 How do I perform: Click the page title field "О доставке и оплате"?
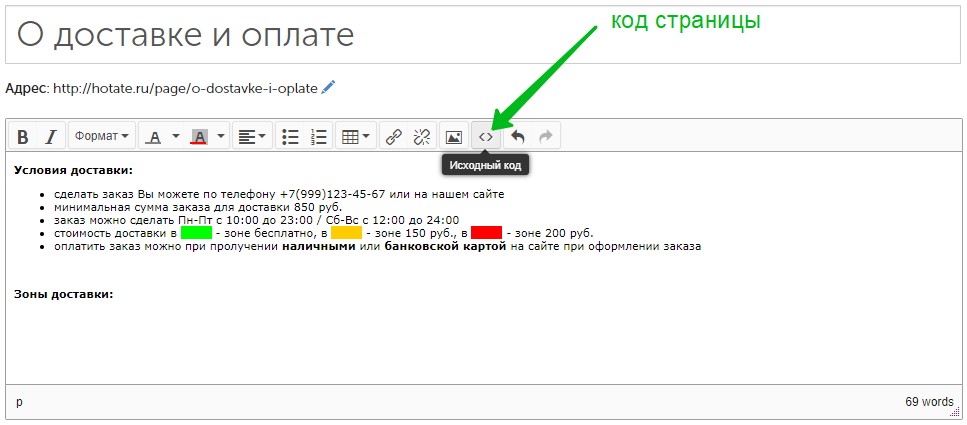tap(483, 35)
